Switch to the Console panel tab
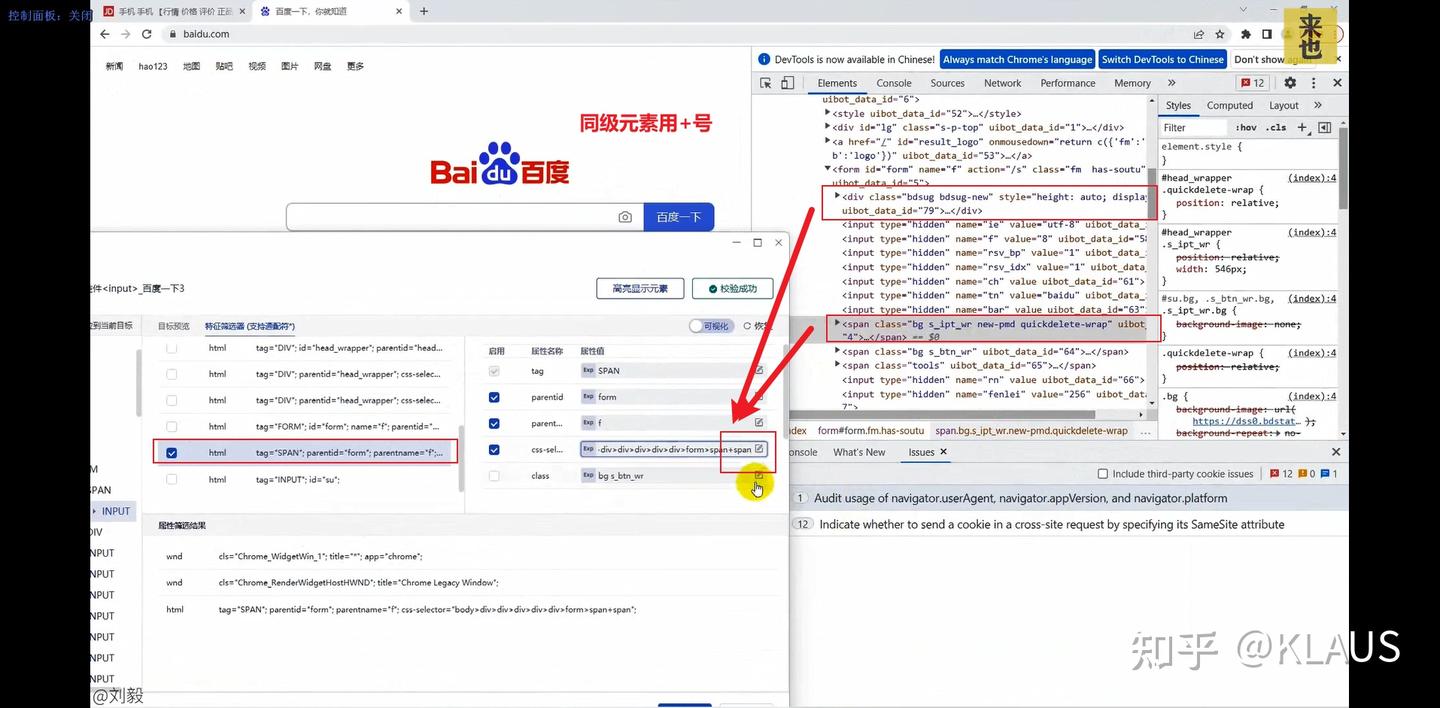Viewport: 1440px width, 708px height. click(894, 83)
